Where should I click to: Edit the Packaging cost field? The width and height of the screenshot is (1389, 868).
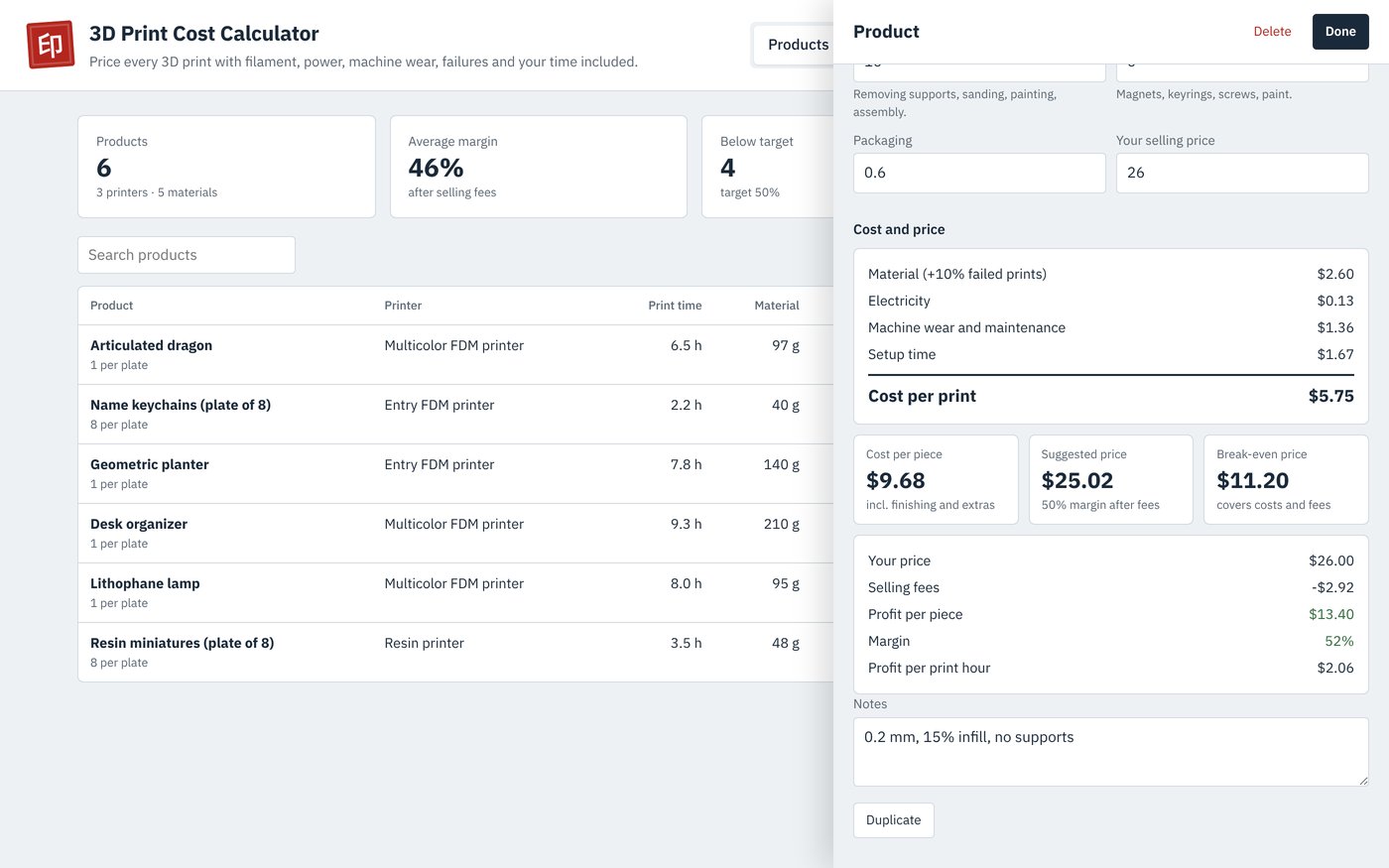[x=979, y=173]
